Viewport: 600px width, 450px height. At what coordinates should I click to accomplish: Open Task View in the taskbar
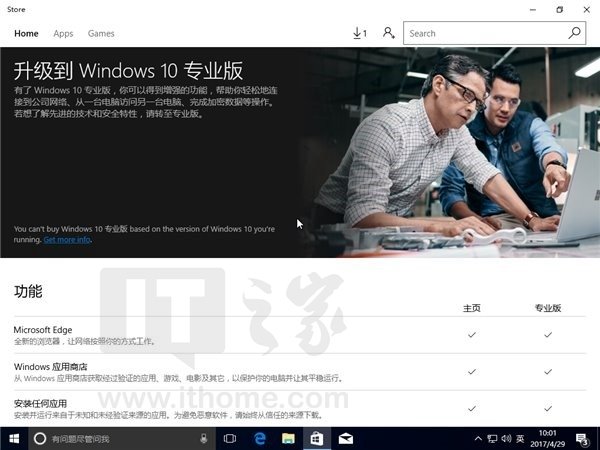[x=230, y=439]
